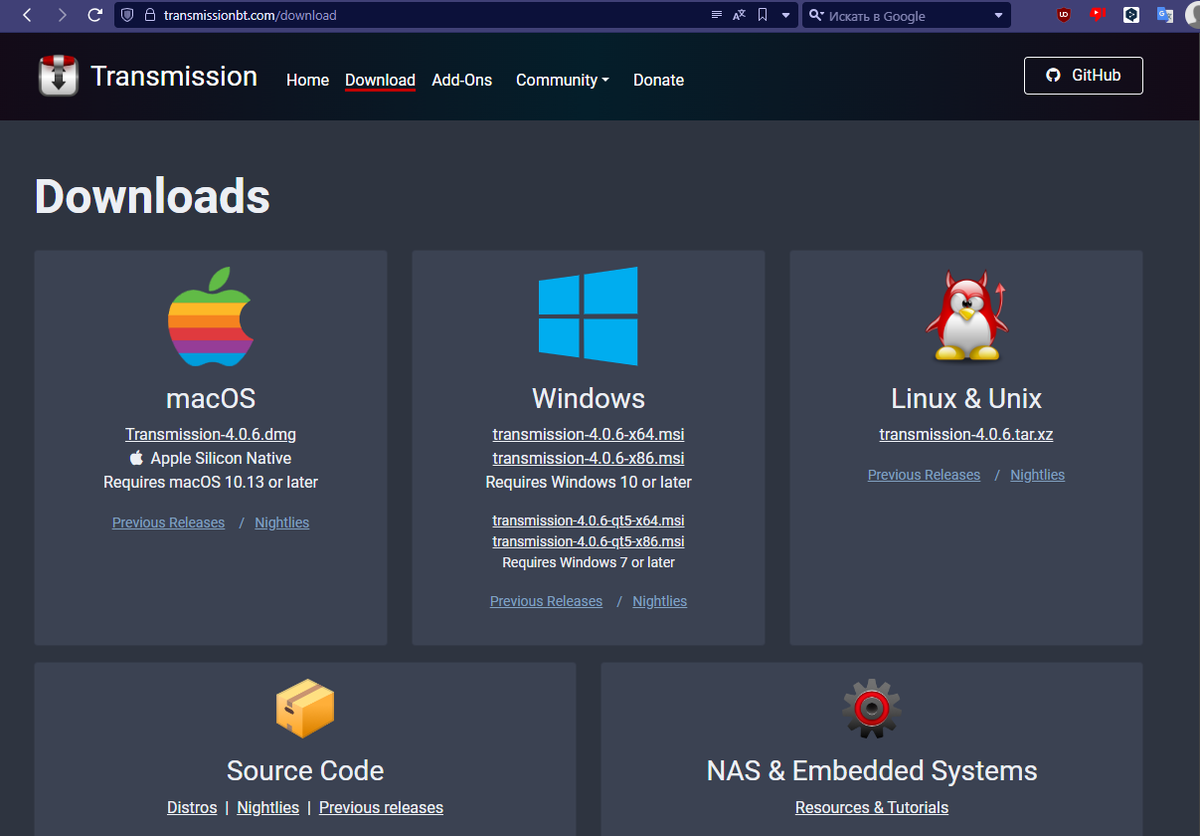Open Windows Nightlies link
Screen dimensions: 1200x836
(x=660, y=602)
